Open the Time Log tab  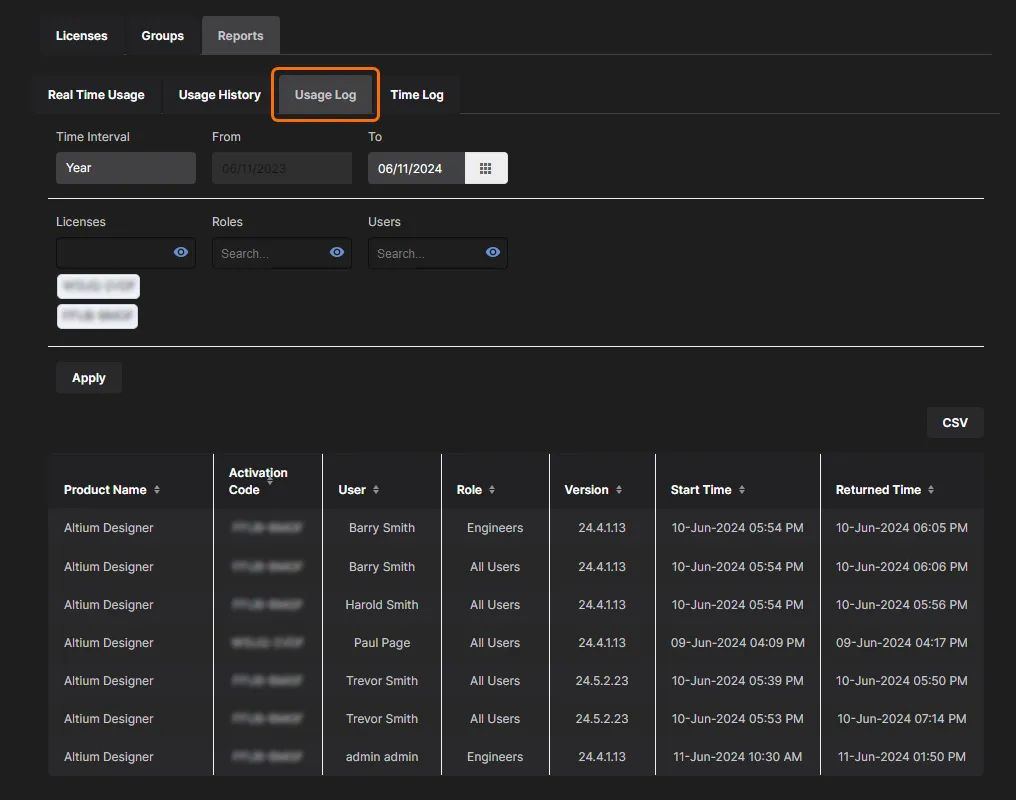(x=417, y=95)
